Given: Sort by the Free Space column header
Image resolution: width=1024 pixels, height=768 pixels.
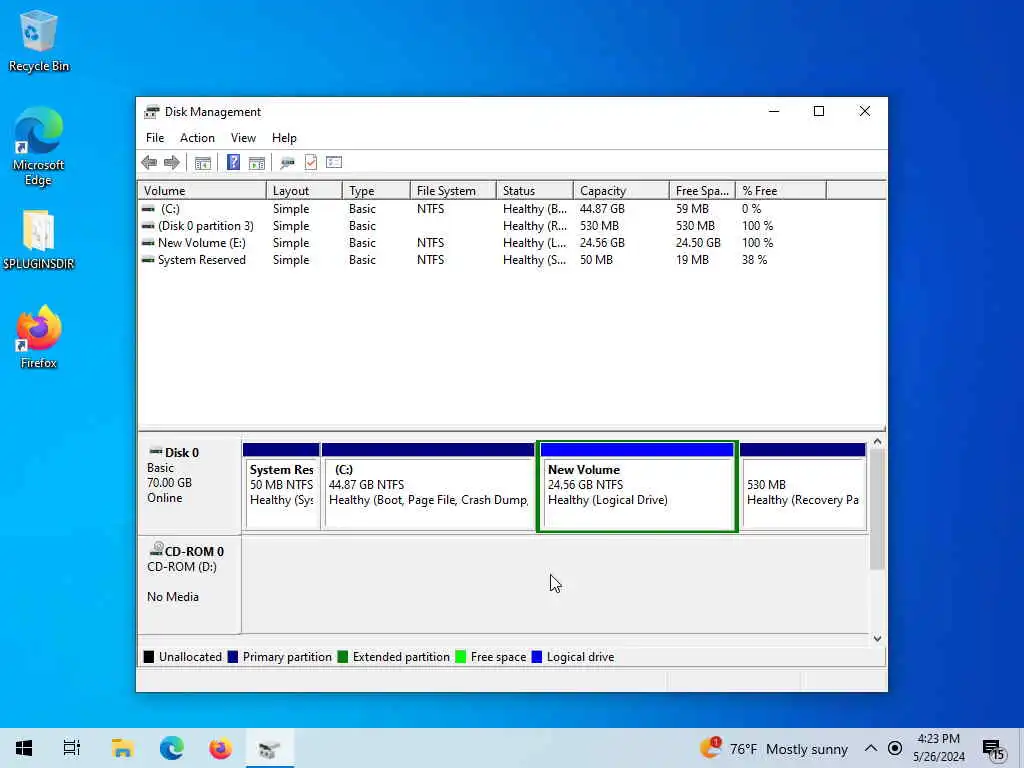Looking at the screenshot, I should (x=702, y=191).
